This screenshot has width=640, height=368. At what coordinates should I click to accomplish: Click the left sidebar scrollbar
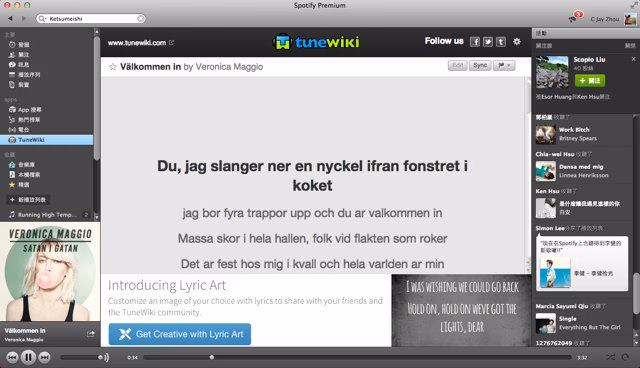(x=97, y=98)
